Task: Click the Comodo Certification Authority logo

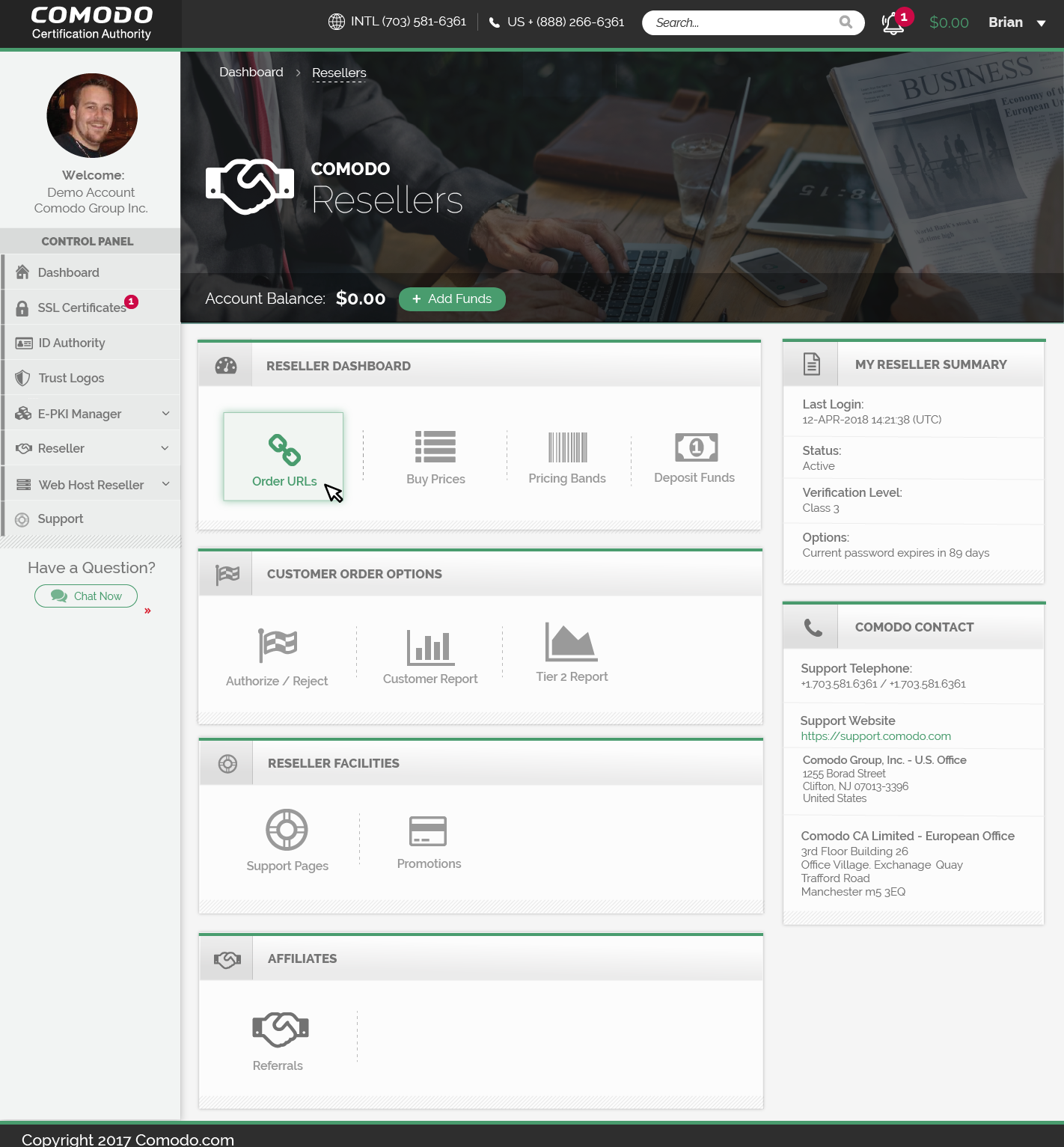Action: pos(91,23)
